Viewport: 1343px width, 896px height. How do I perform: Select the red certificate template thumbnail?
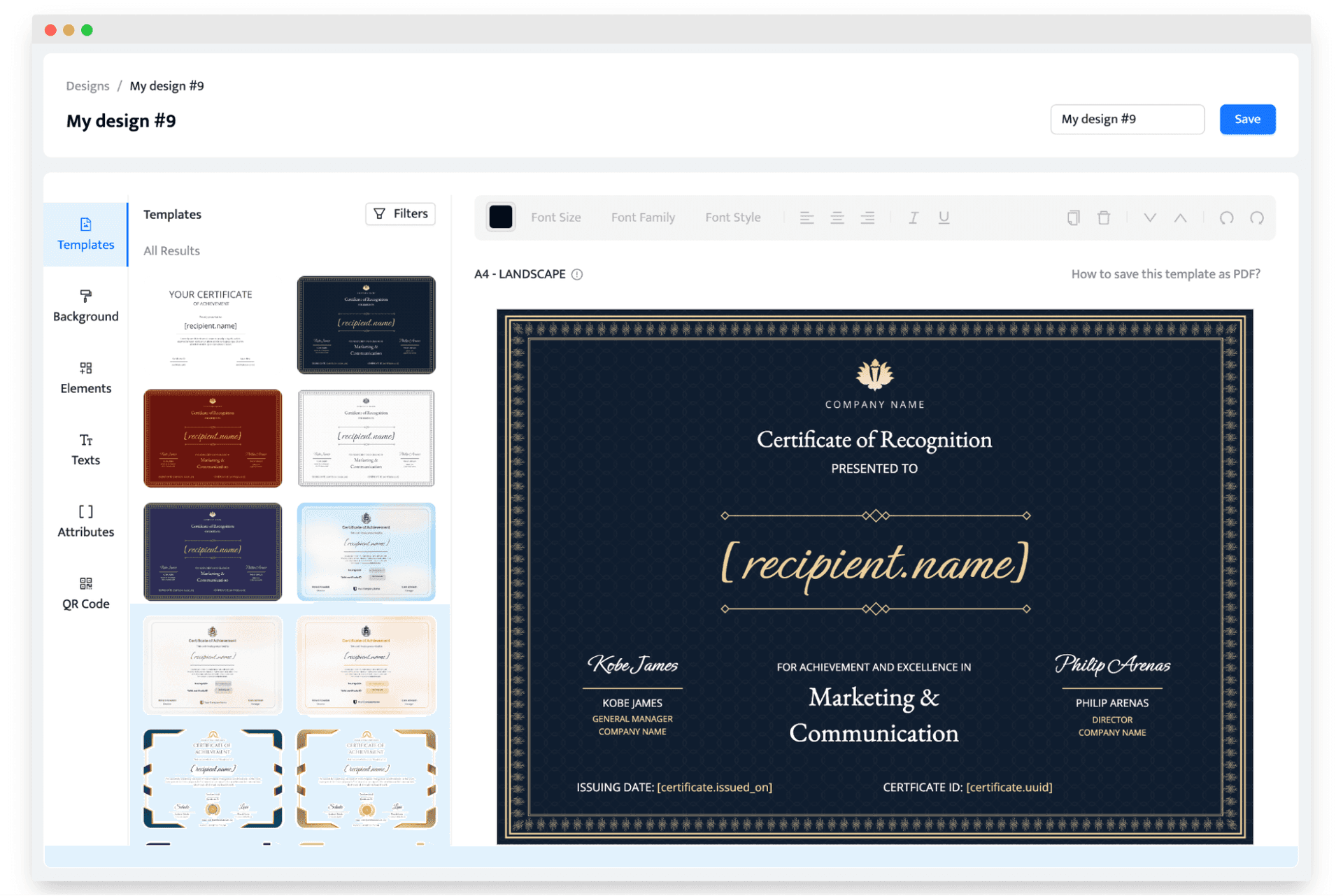pos(213,438)
